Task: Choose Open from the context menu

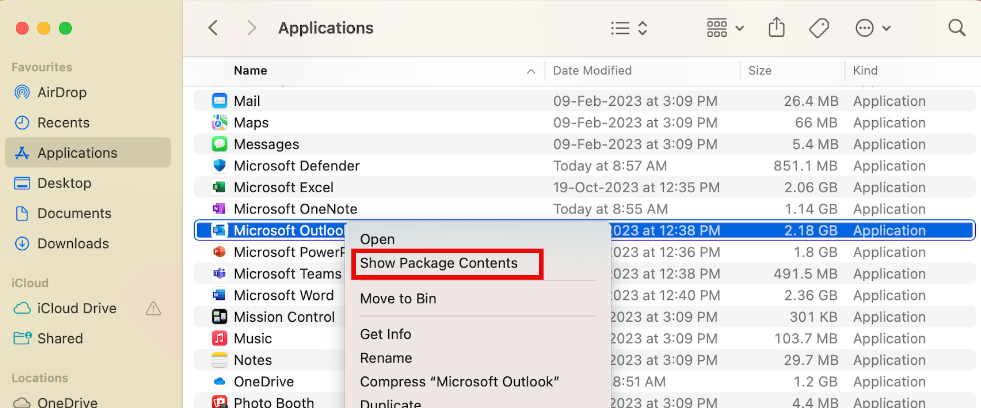Action: 377,240
